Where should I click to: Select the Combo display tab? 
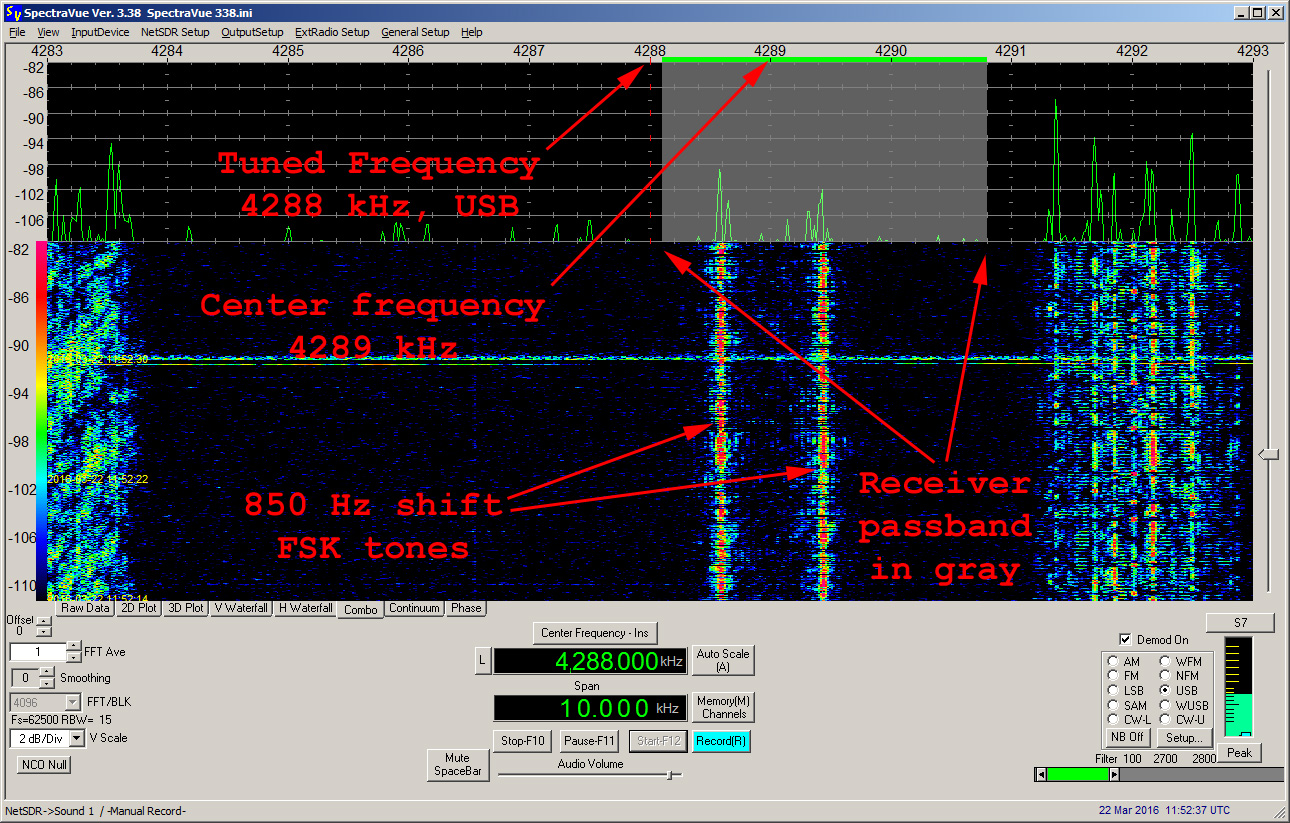coord(360,609)
